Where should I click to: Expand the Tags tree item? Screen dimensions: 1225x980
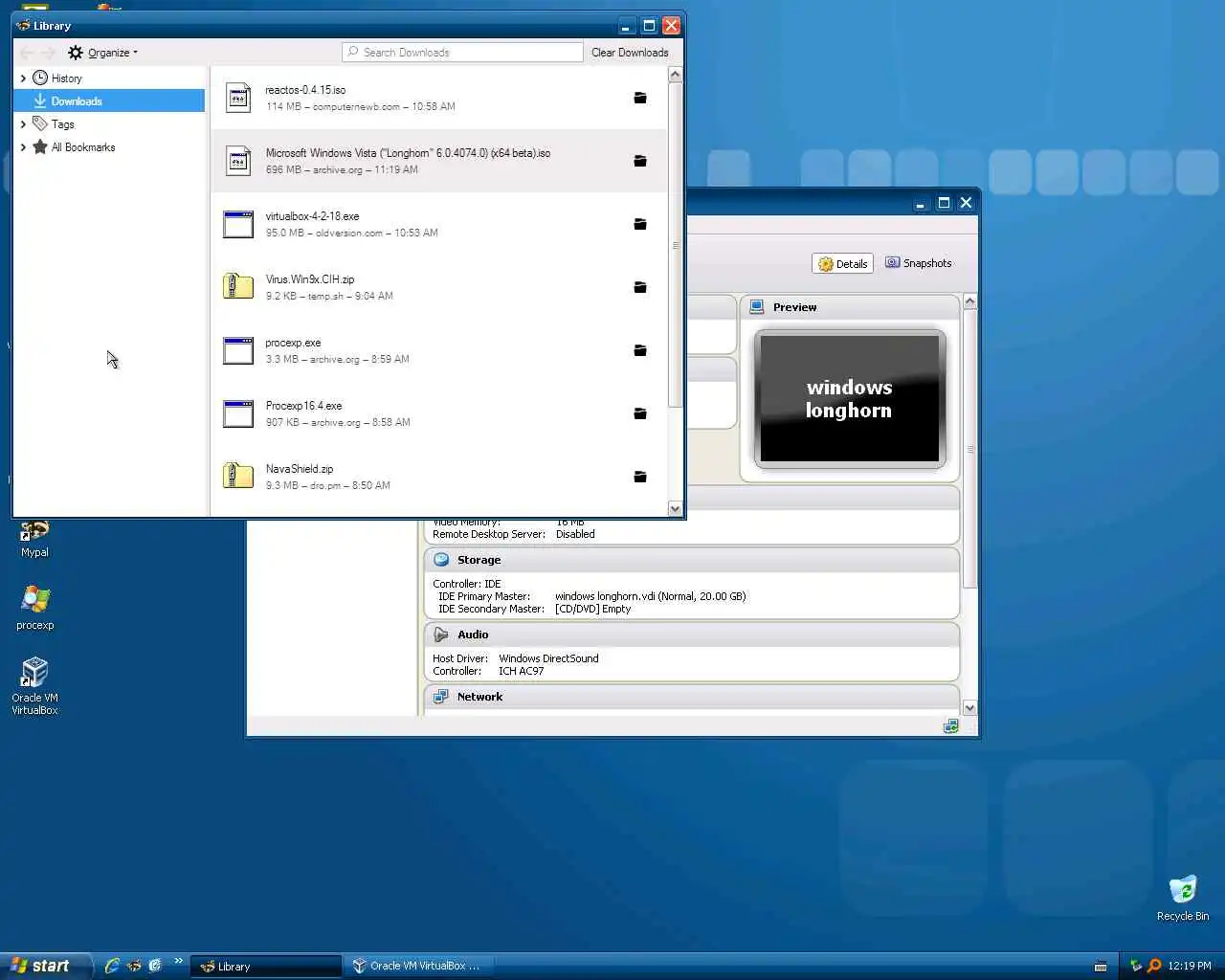23,124
